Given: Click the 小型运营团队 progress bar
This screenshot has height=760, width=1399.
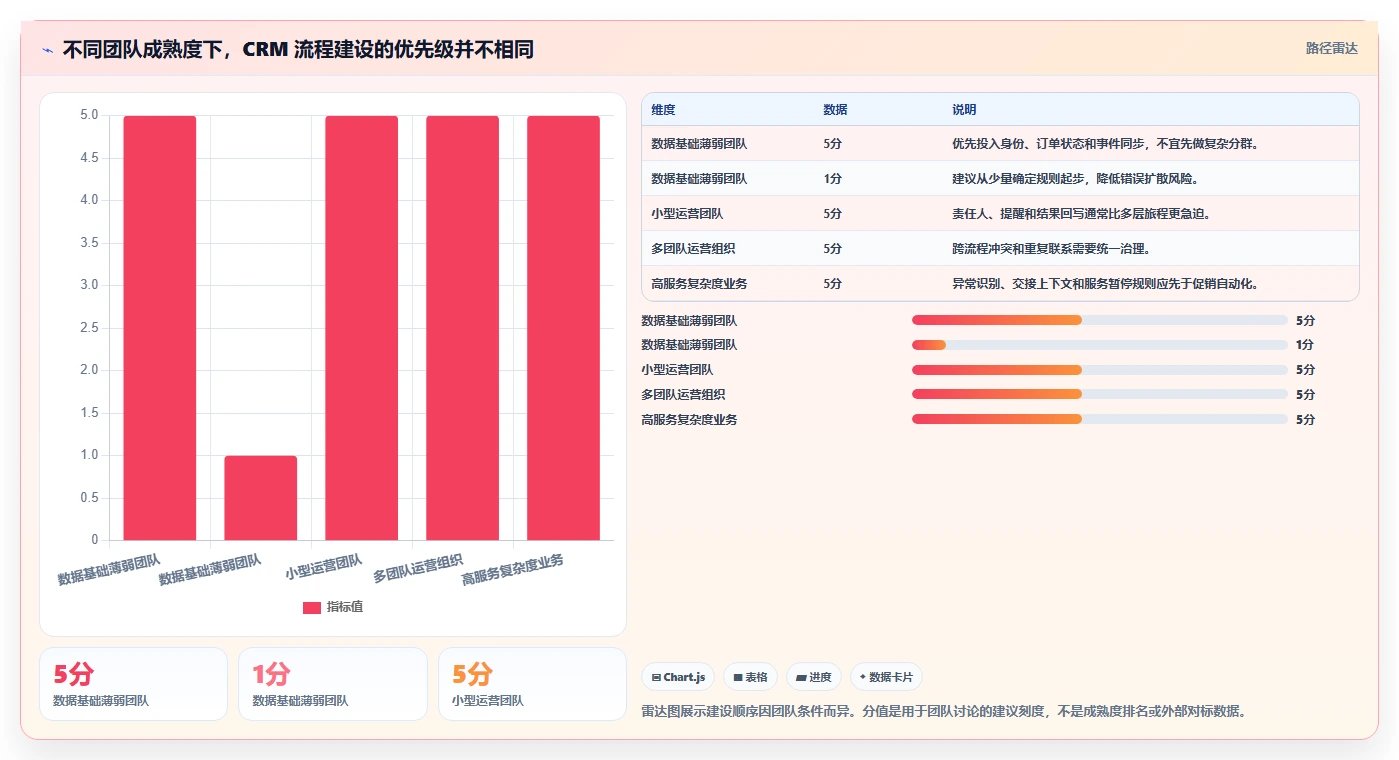Looking at the screenshot, I should click(x=1099, y=370).
